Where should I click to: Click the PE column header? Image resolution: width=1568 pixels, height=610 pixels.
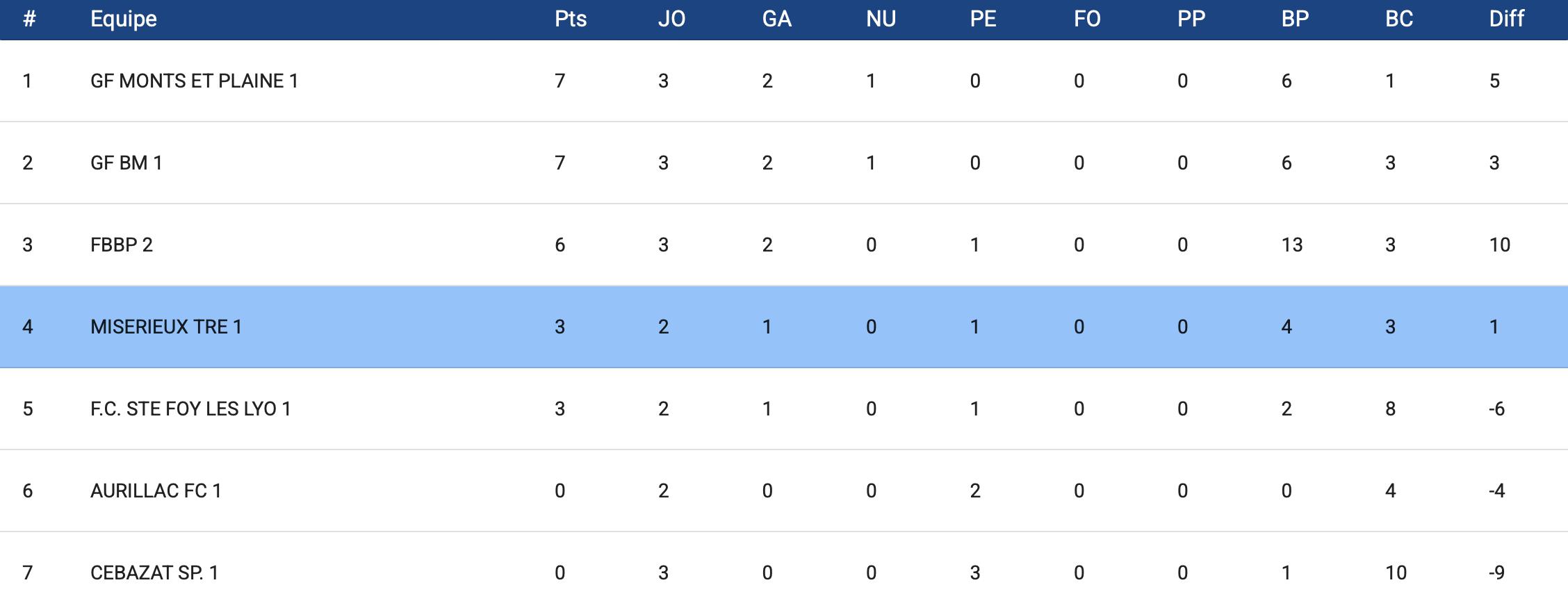[x=983, y=19]
